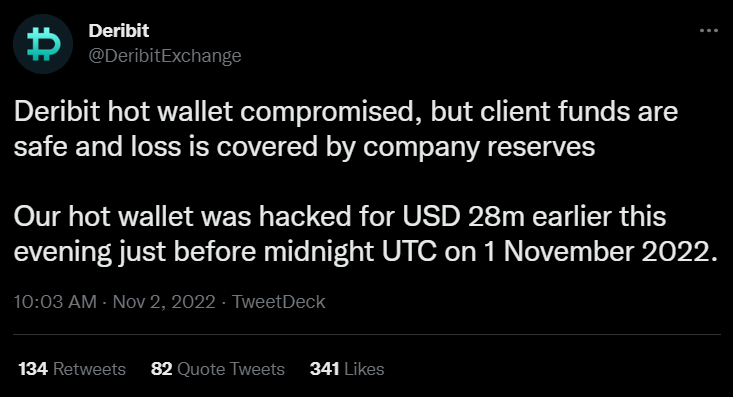
Task: Open the Deribit display name link
Action: 119,31
